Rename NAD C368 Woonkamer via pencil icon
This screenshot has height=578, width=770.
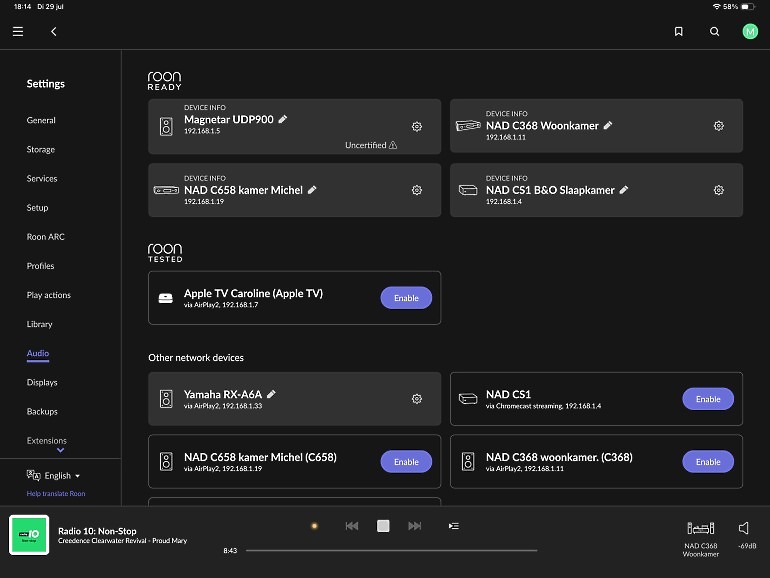pos(608,126)
